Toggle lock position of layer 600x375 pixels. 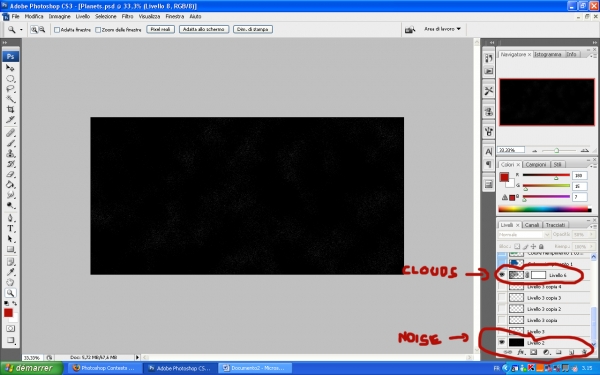pyautogui.click(x=533, y=246)
